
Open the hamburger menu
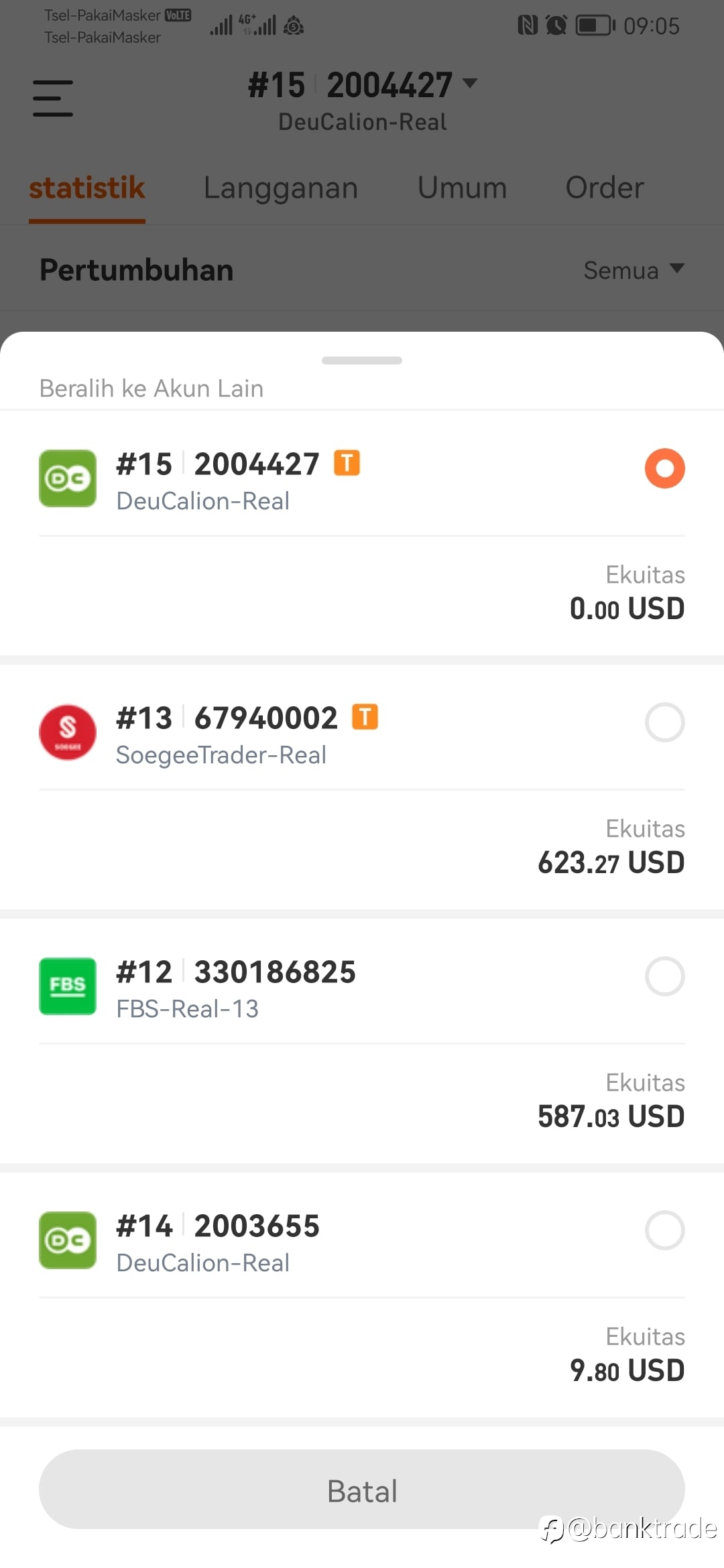click(x=53, y=98)
